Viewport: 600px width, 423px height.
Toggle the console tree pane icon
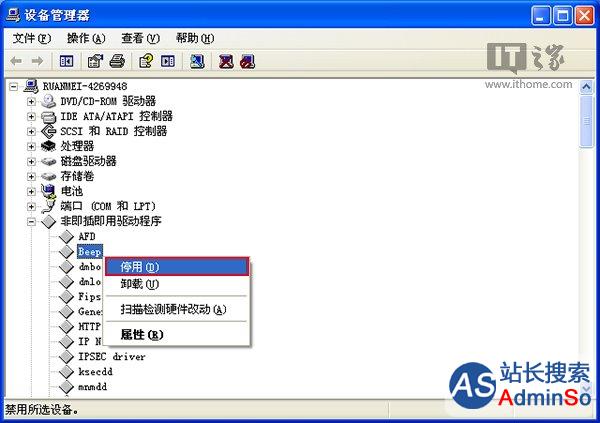coord(67,61)
